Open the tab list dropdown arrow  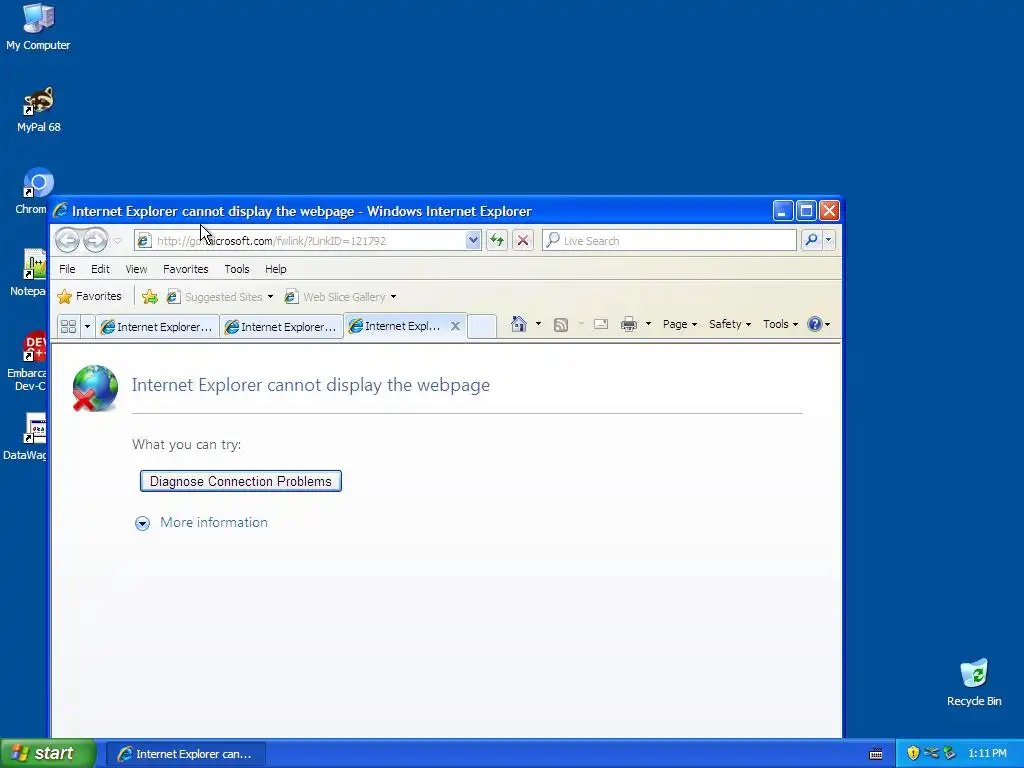[x=87, y=326]
